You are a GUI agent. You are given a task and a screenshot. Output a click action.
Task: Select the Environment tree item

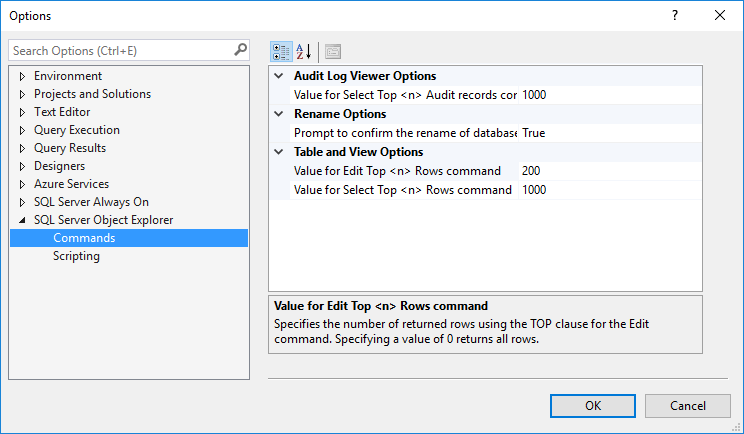[x=68, y=76]
